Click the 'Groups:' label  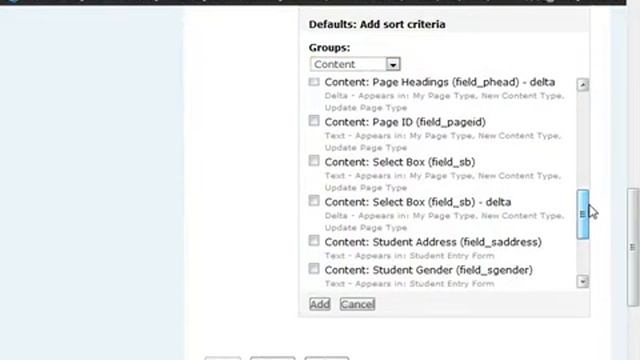point(329,48)
